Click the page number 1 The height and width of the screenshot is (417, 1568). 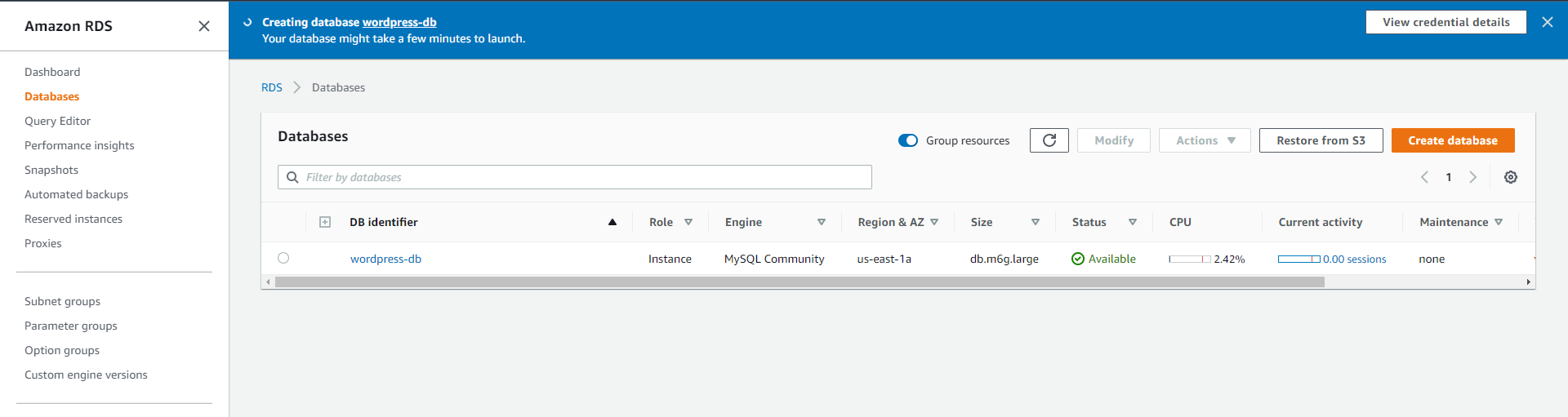(x=1449, y=177)
